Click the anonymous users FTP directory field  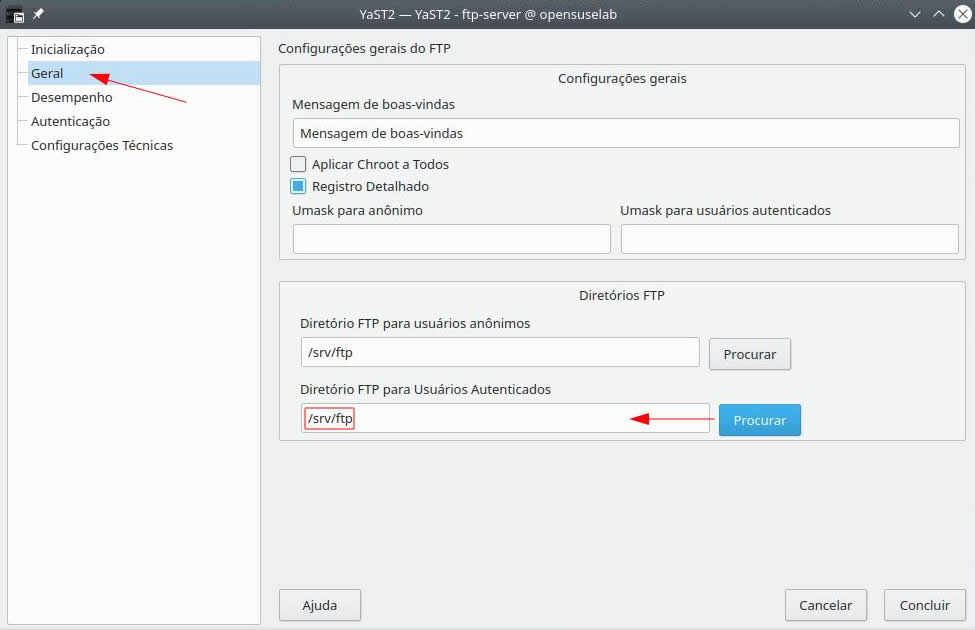click(x=500, y=352)
